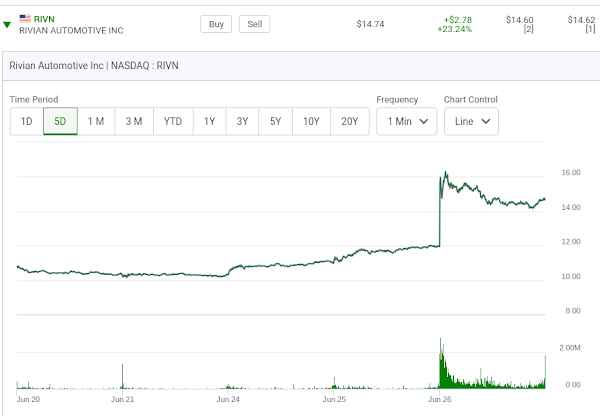
Task: Click the 14.00 price axis label
Action: click(571, 207)
